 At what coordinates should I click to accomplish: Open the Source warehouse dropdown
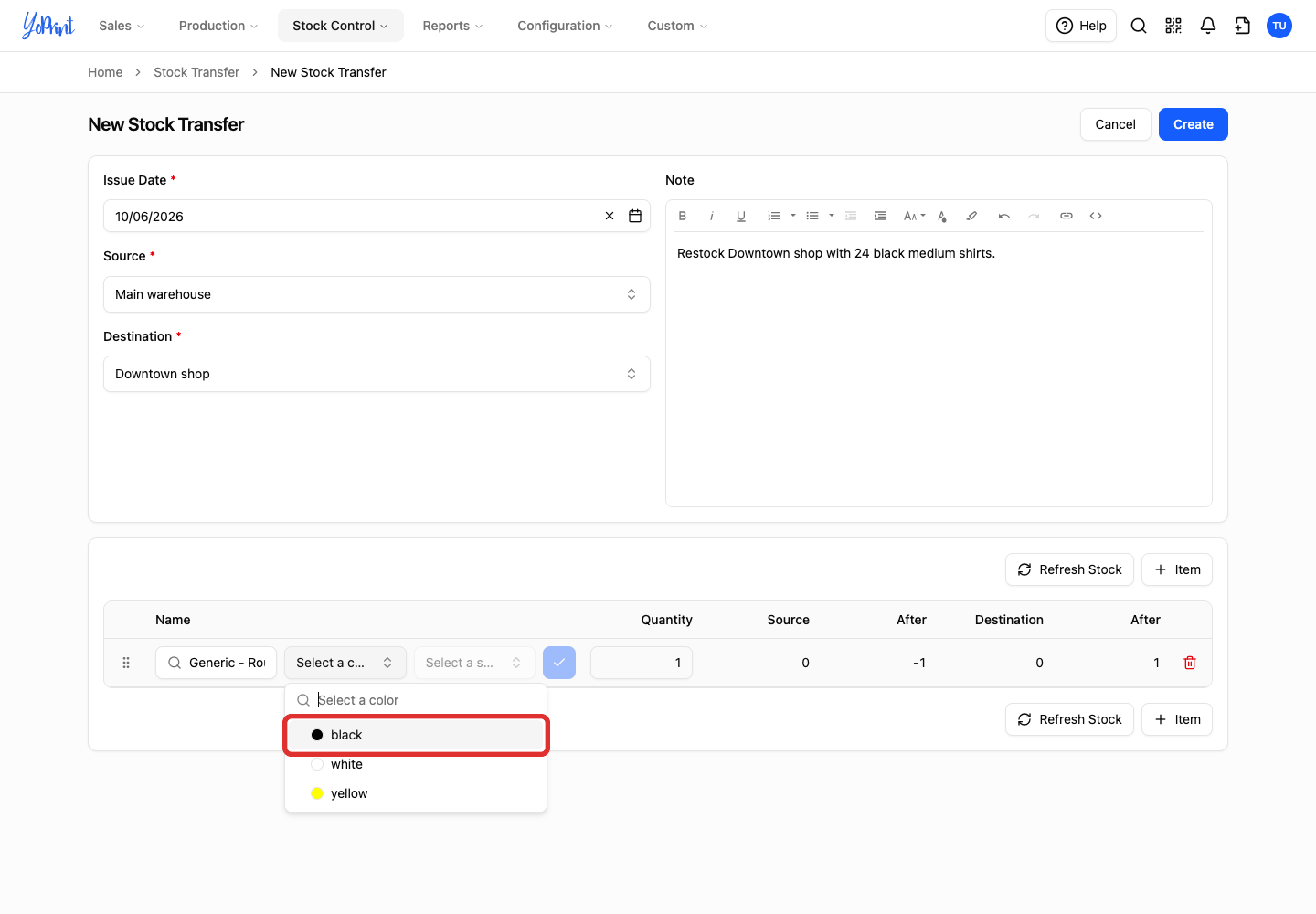[377, 294]
